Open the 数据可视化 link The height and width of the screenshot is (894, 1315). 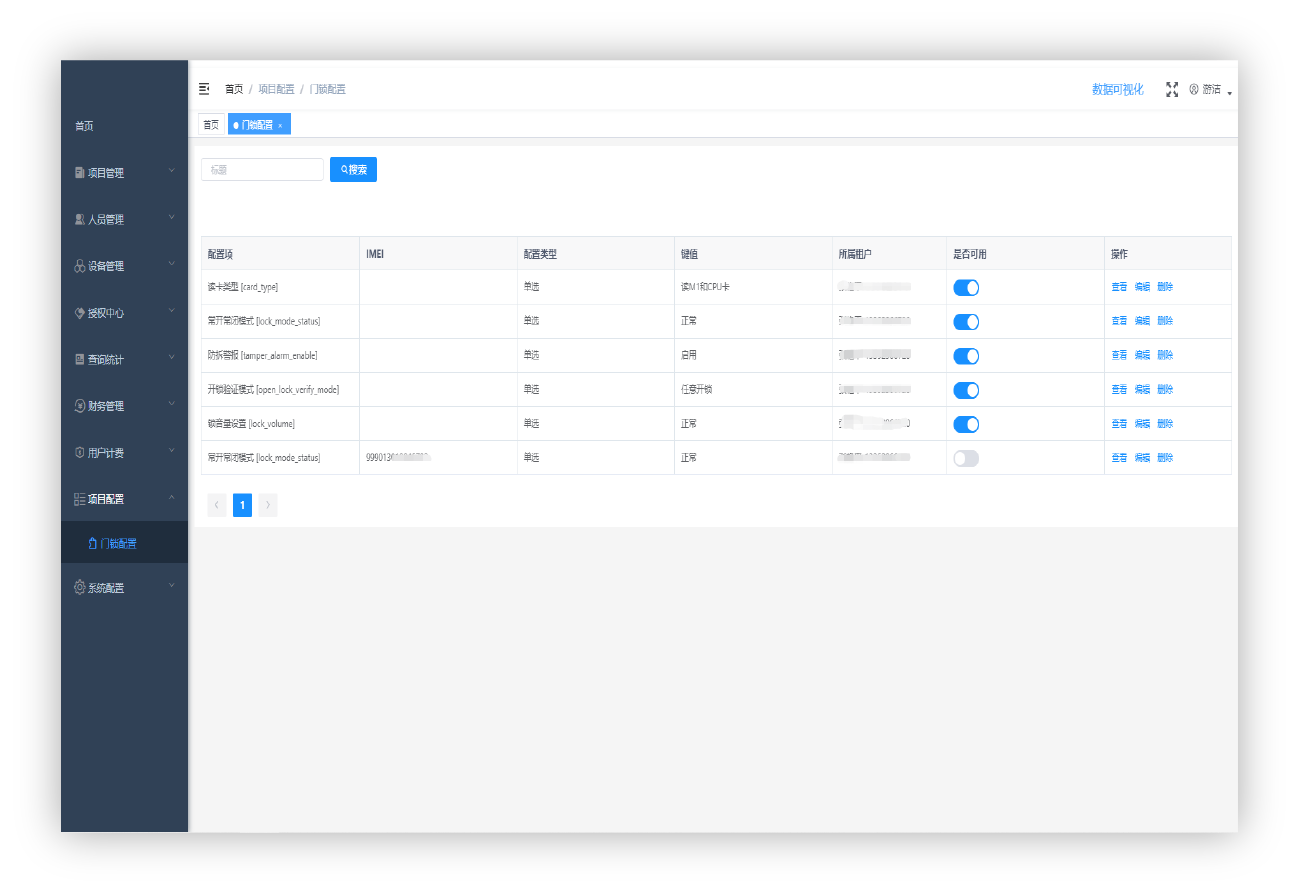tap(1117, 90)
